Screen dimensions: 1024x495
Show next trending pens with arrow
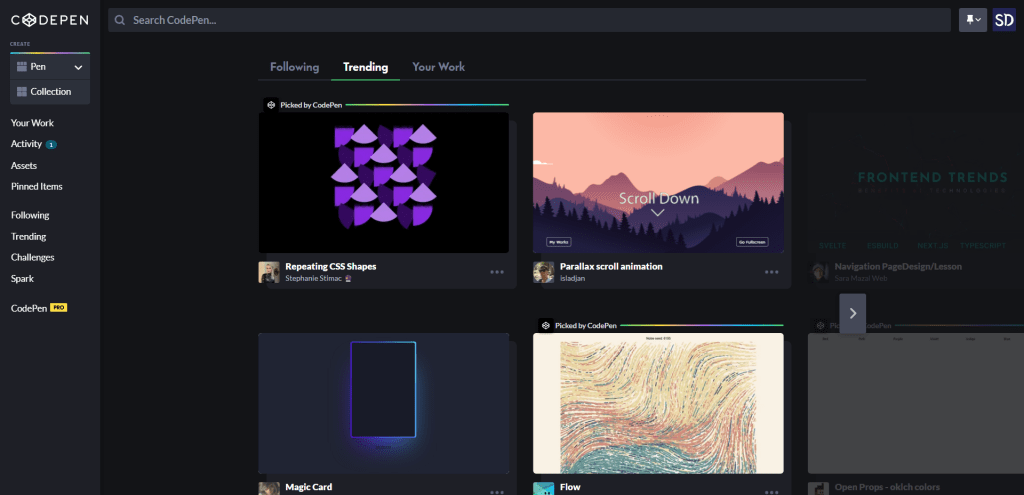852,313
